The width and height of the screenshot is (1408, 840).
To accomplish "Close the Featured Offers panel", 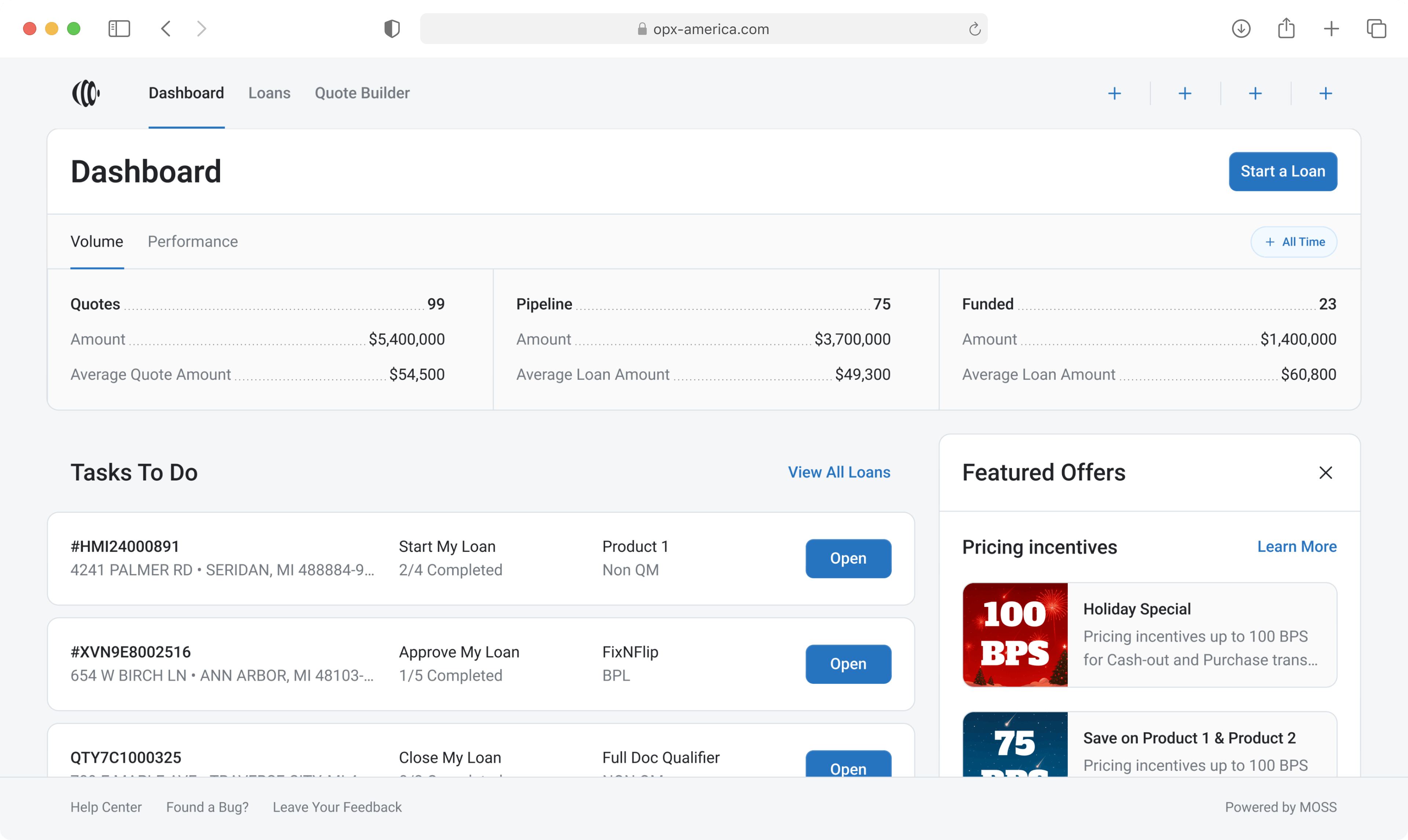I will [x=1325, y=473].
